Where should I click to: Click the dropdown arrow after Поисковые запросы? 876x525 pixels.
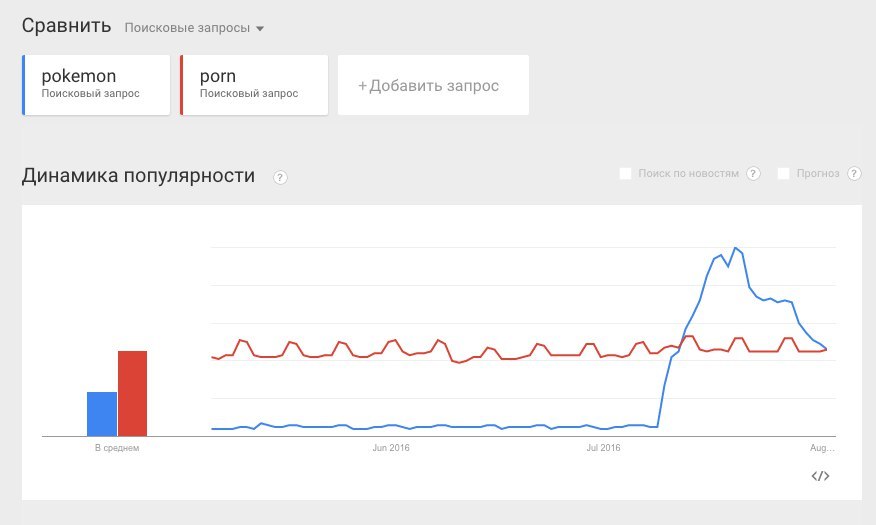click(x=260, y=28)
